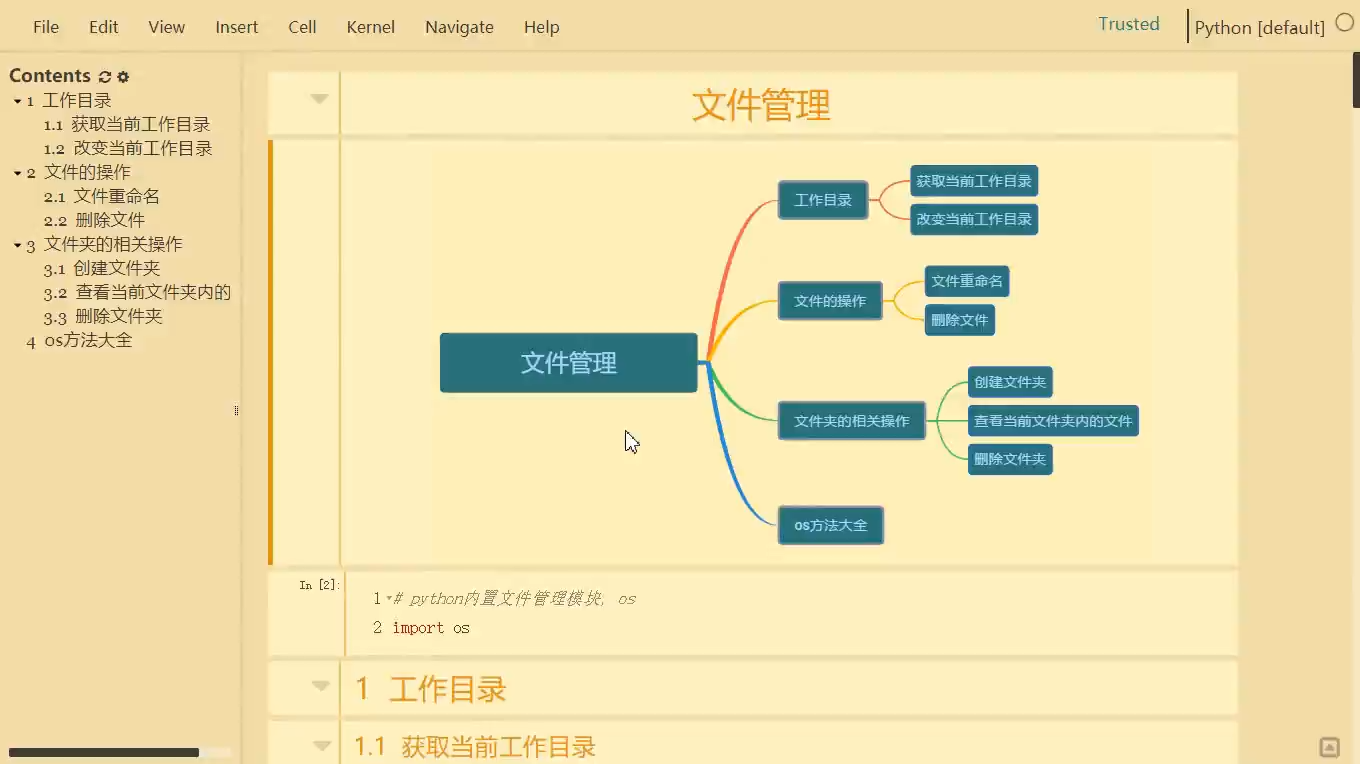Fold the code at line 1 comment arrow

pos(388,599)
